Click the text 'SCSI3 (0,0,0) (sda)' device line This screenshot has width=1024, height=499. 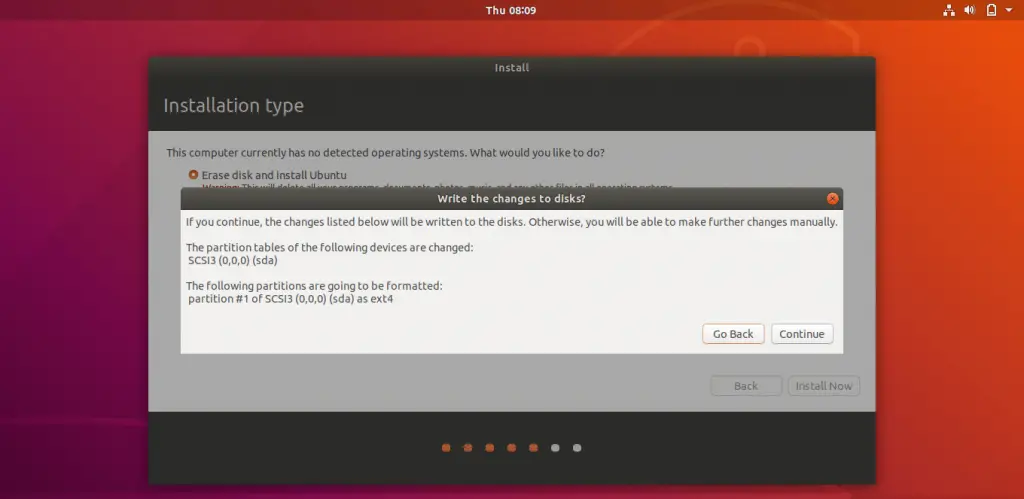233,261
